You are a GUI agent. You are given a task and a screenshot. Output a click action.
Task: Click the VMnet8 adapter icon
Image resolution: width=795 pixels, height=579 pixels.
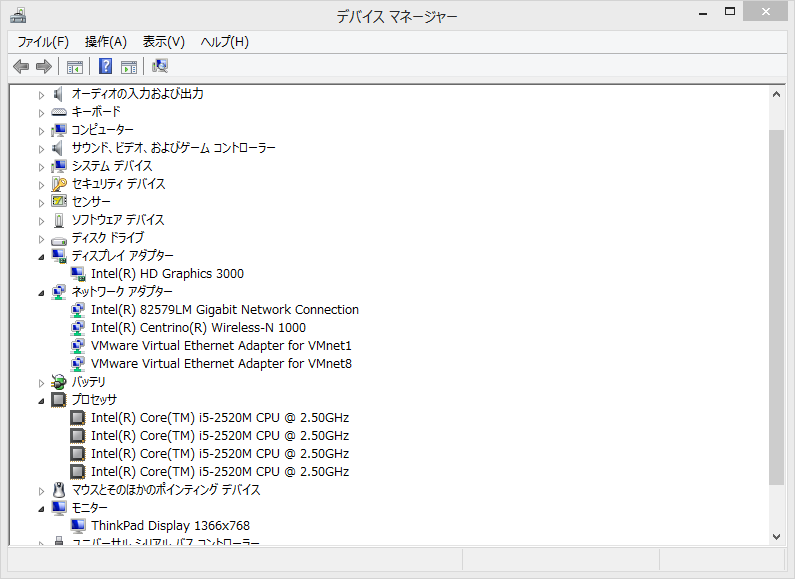pos(78,364)
